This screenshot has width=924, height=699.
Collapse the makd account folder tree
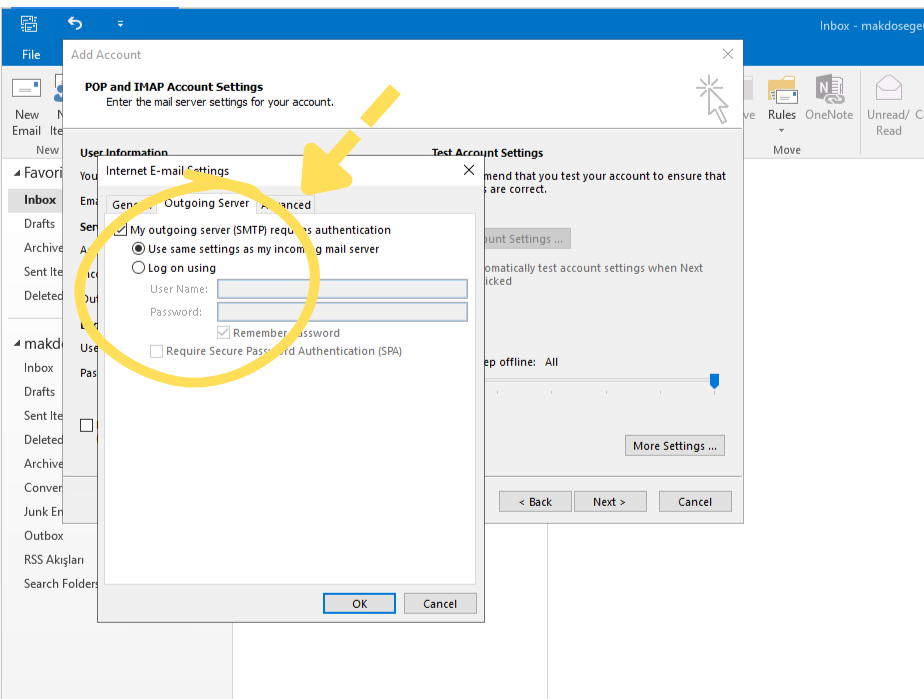[17, 344]
